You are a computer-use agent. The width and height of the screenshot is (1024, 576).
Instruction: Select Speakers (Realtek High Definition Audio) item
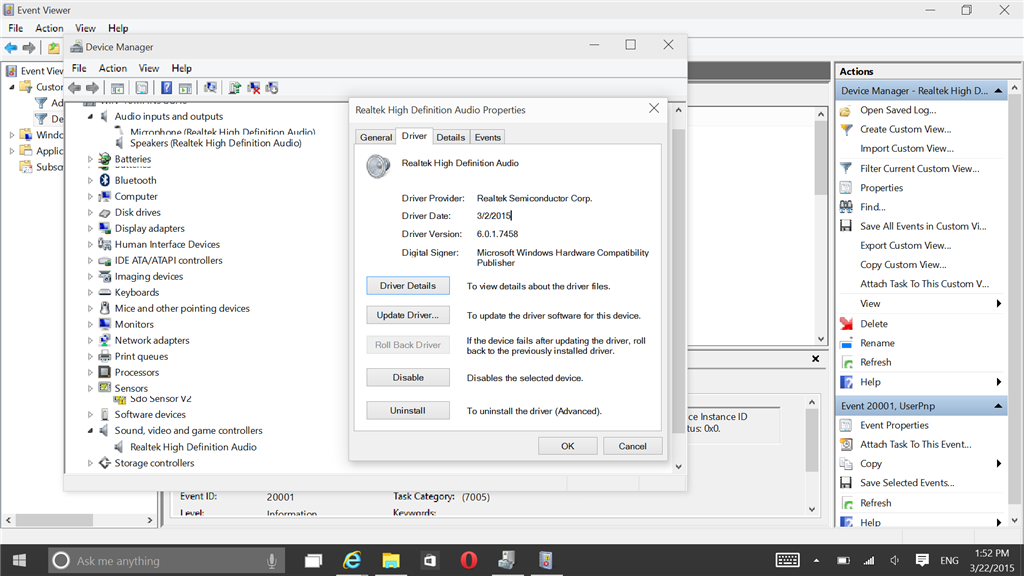tap(216, 143)
